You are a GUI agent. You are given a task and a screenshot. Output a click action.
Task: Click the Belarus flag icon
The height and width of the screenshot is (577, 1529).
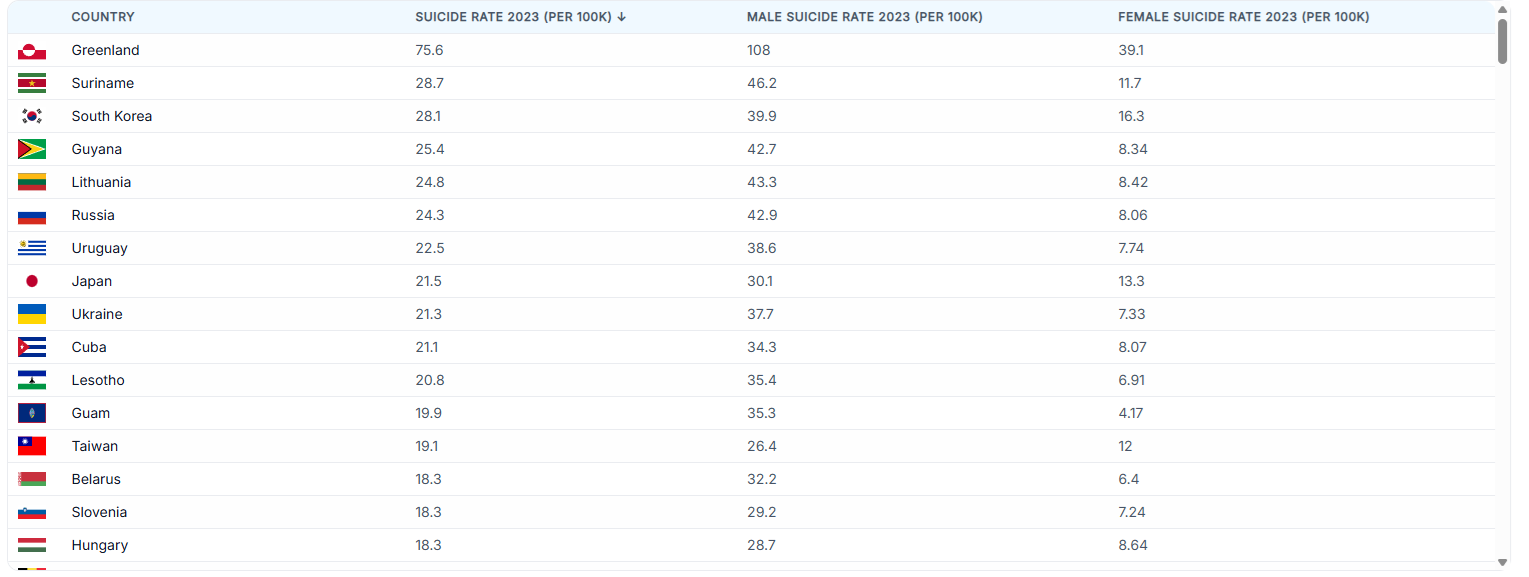click(32, 480)
